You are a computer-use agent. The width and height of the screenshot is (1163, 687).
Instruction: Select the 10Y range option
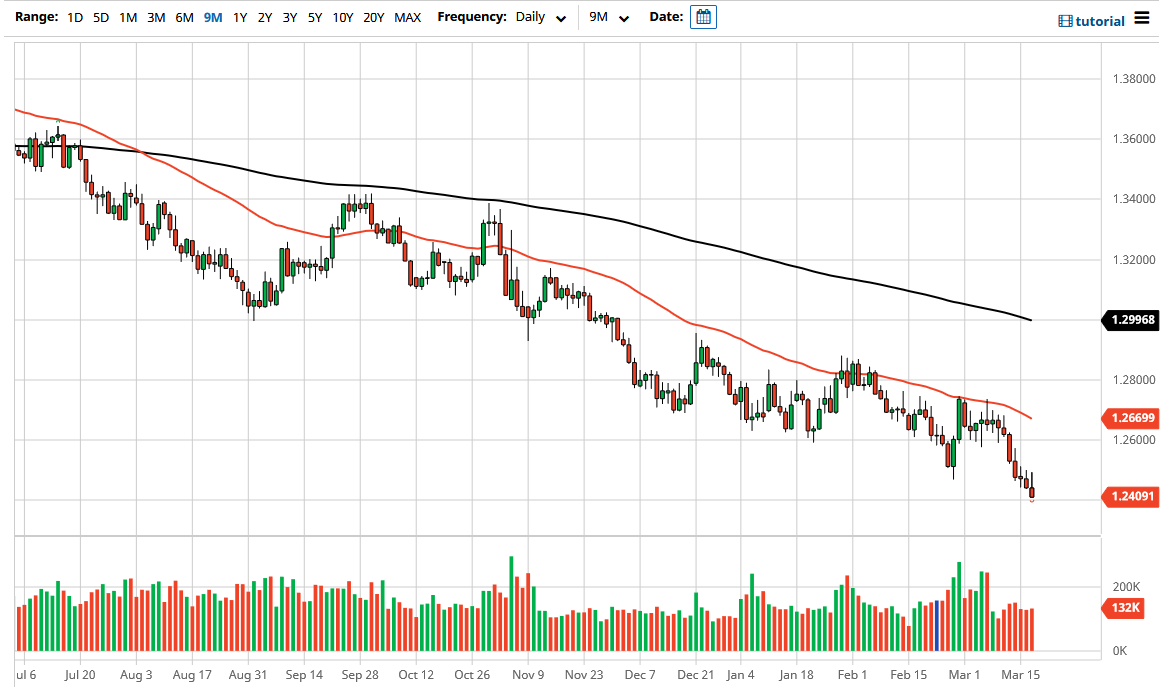coord(341,17)
